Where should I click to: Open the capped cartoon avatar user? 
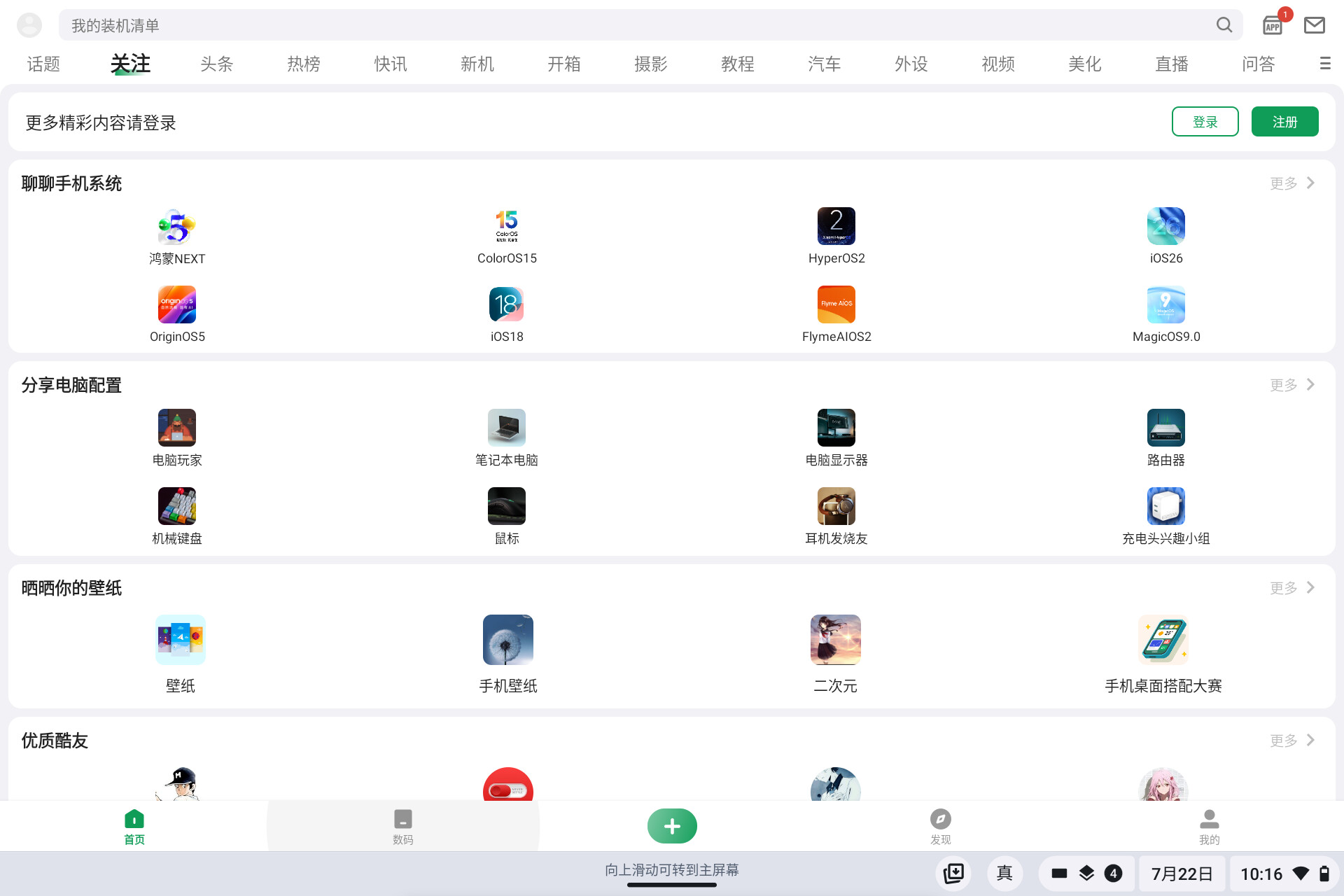pyautogui.click(x=181, y=784)
